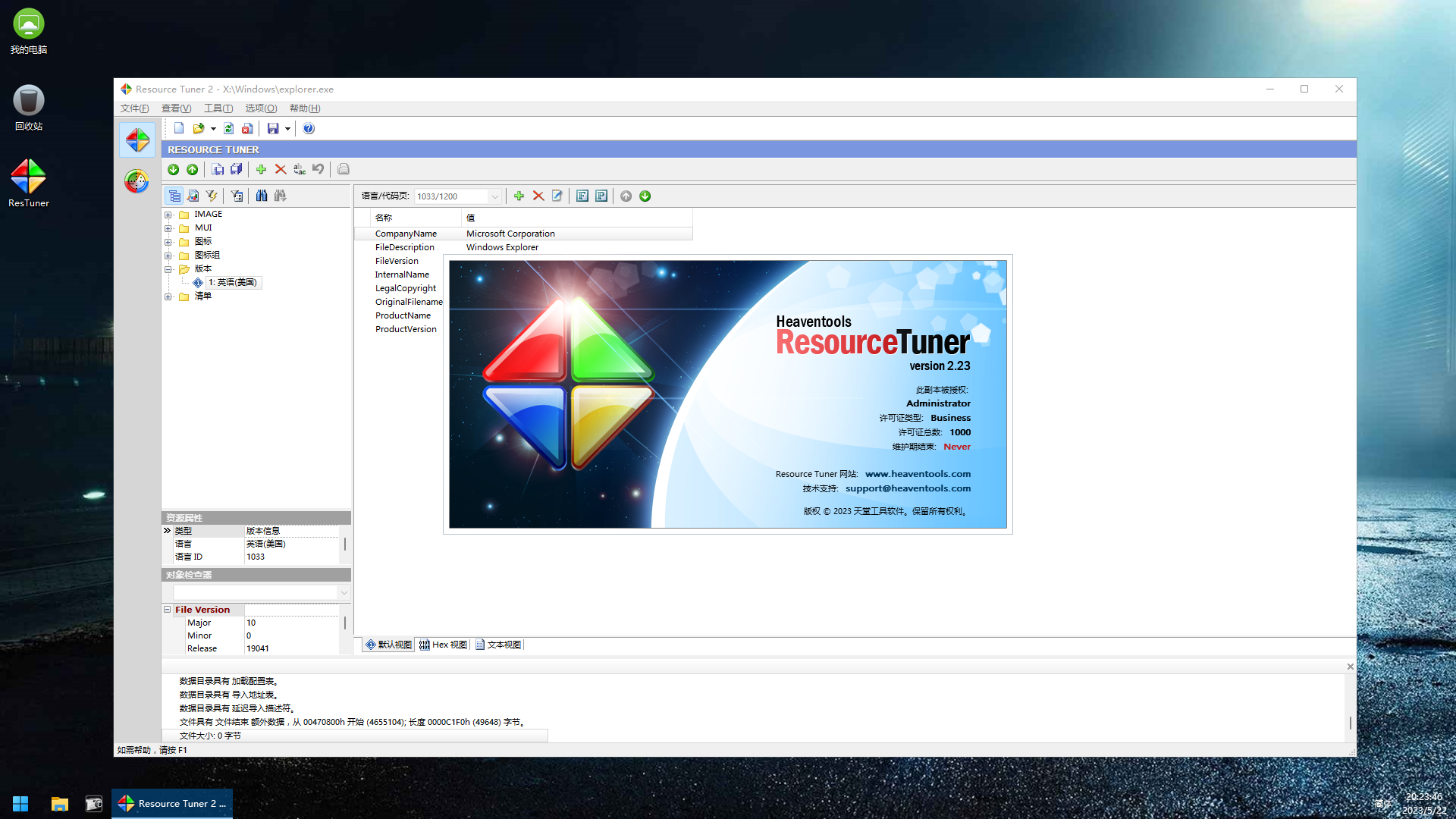
Task: Click the binoculars Find icon
Action: 262,196
